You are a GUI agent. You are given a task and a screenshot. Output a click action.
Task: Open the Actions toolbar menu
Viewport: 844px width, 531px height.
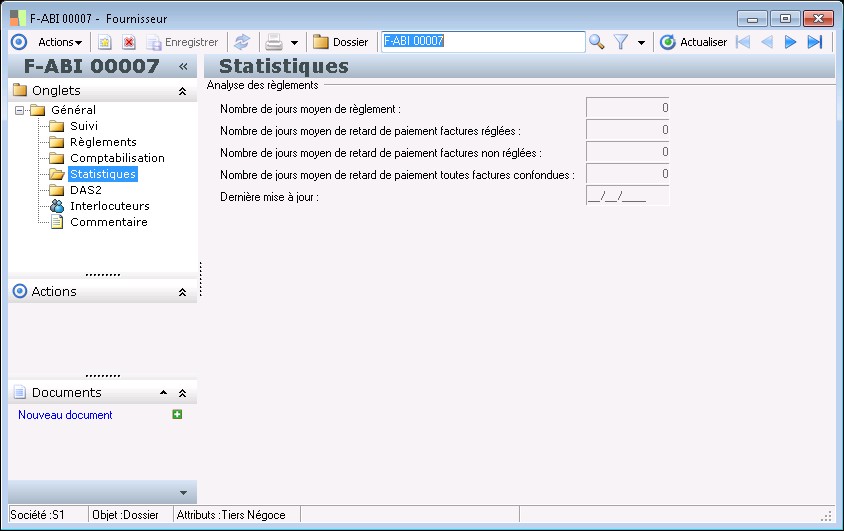coord(60,42)
